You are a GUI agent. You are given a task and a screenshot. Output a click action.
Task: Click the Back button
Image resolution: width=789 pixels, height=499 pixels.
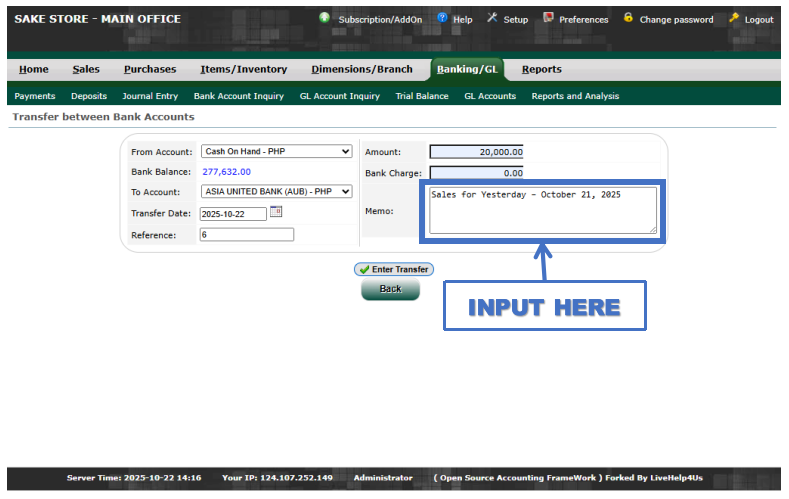(390, 289)
